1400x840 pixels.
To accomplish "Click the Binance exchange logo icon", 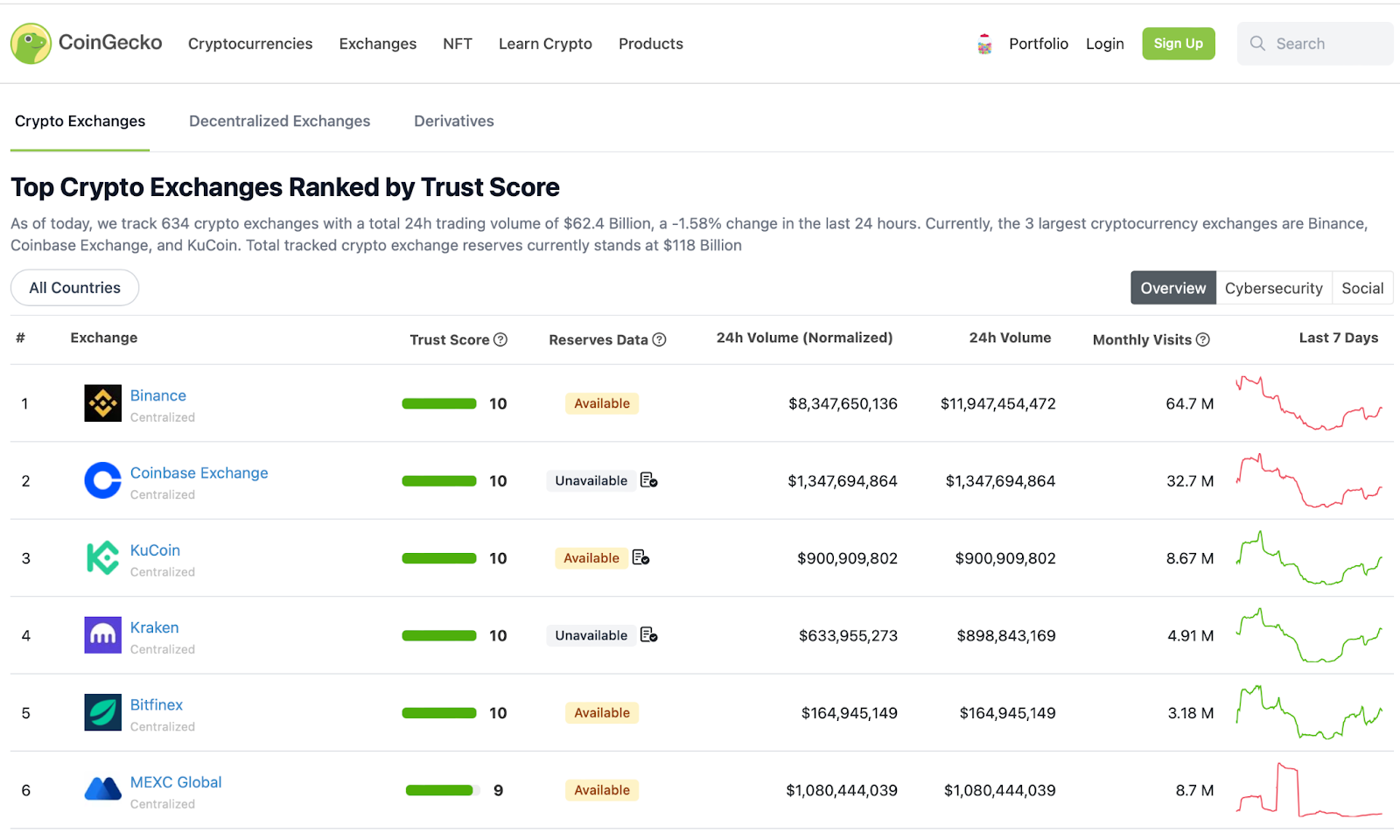I will pyautogui.click(x=102, y=403).
